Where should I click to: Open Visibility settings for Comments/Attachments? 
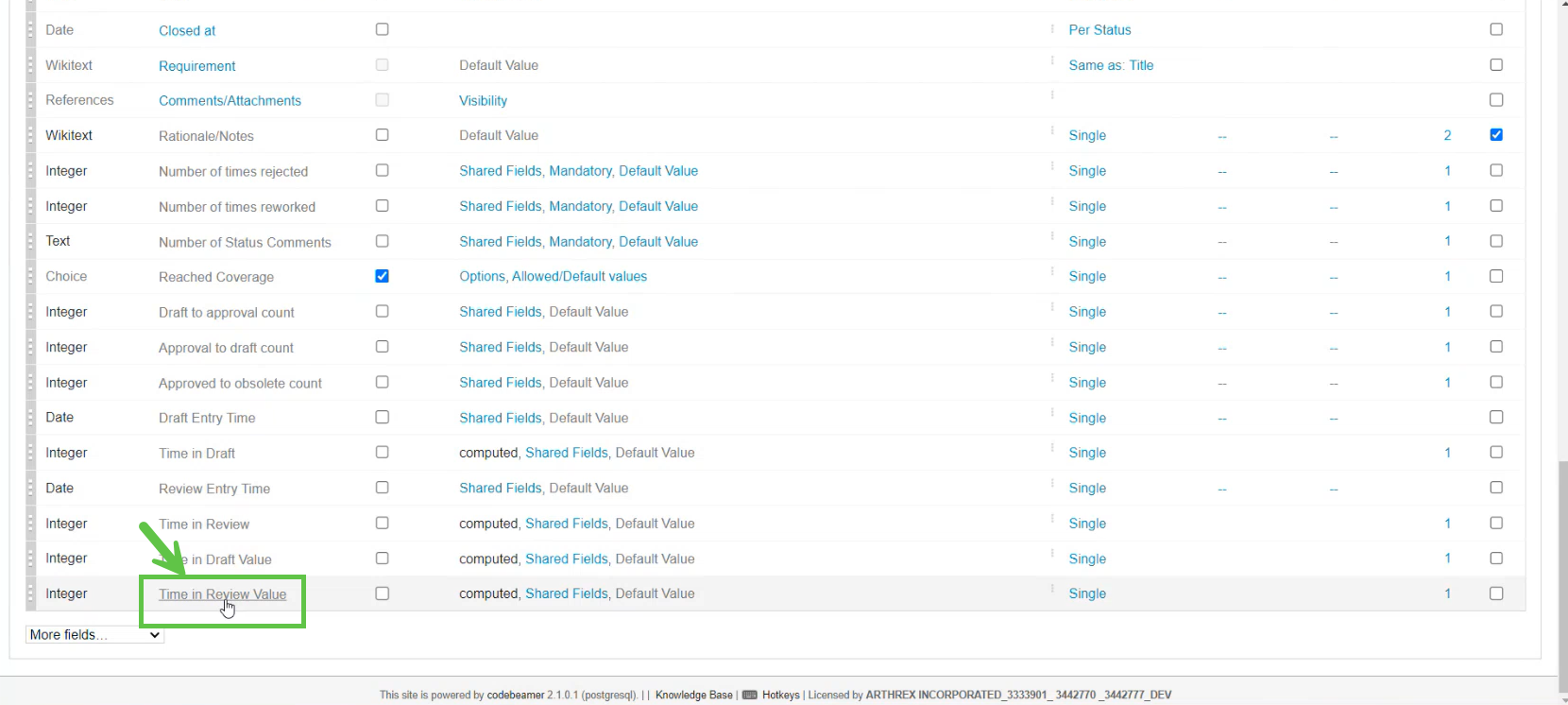pyautogui.click(x=483, y=101)
